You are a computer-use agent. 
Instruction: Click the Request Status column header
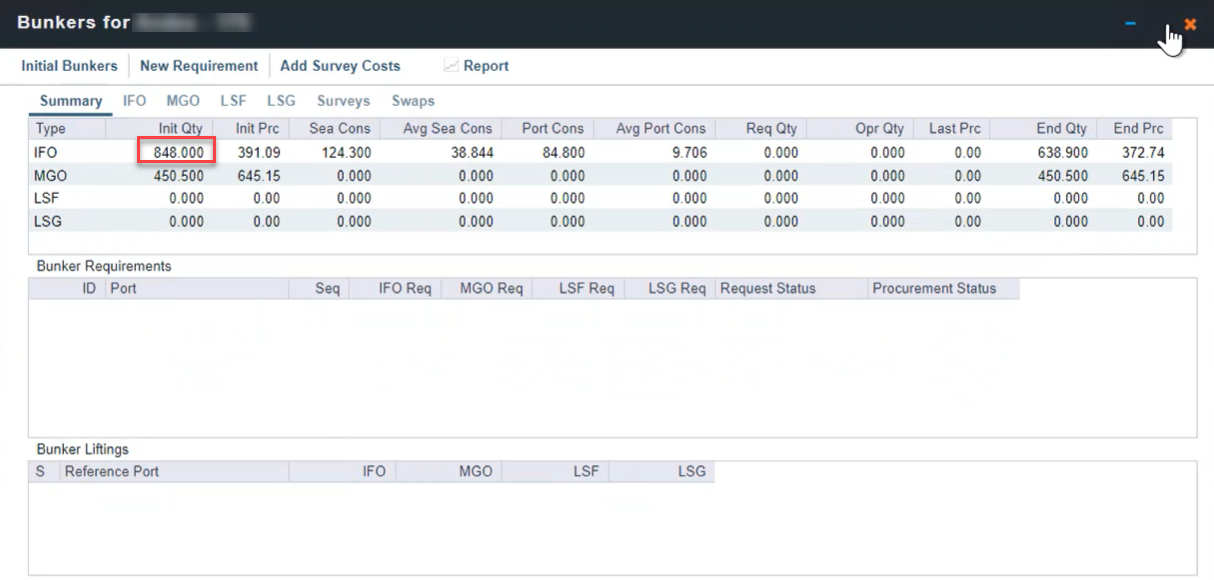(x=767, y=289)
